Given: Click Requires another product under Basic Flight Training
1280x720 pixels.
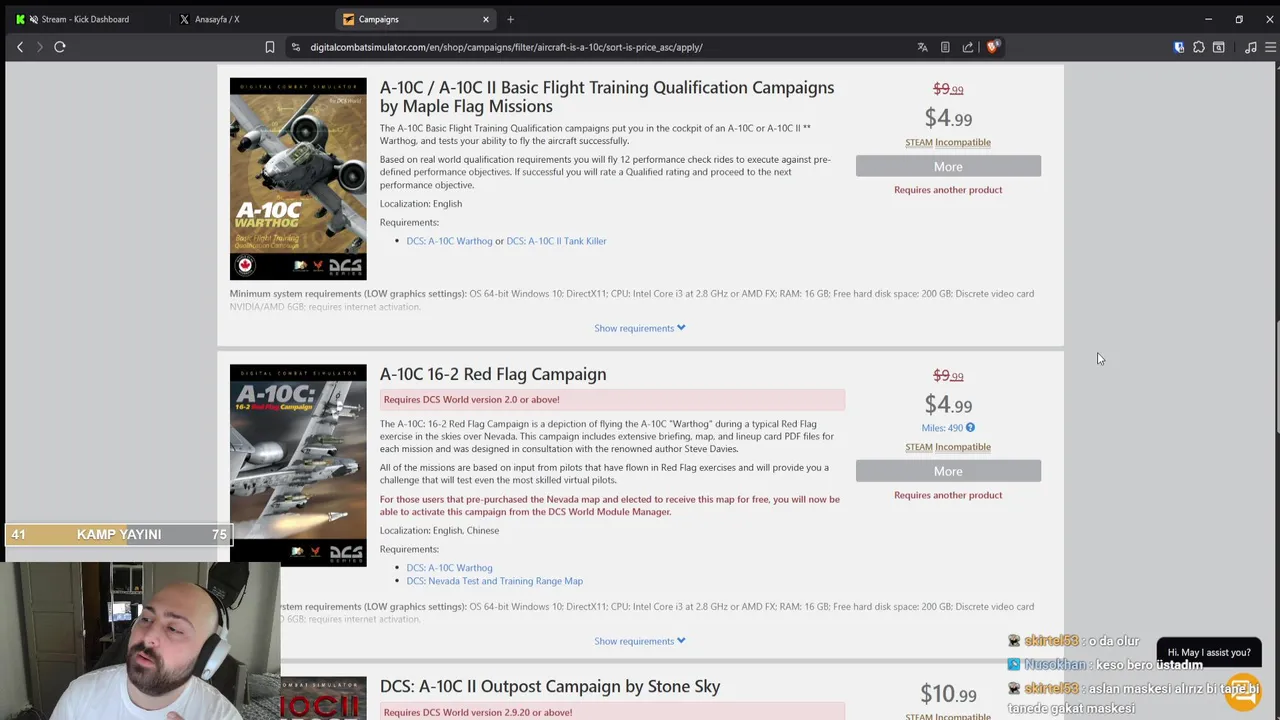Looking at the screenshot, I should pyautogui.click(x=948, y=190).
